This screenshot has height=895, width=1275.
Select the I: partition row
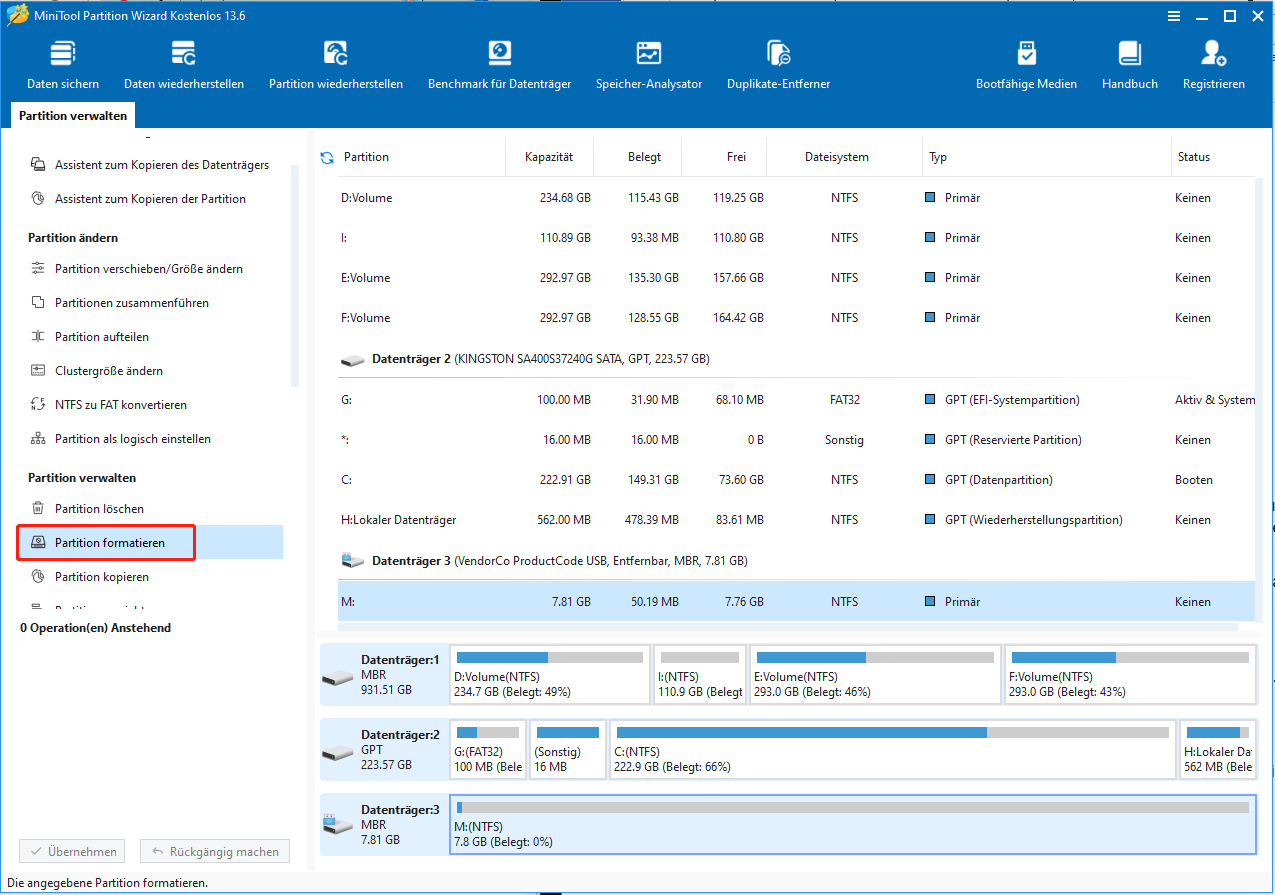[x=796, y=238]
